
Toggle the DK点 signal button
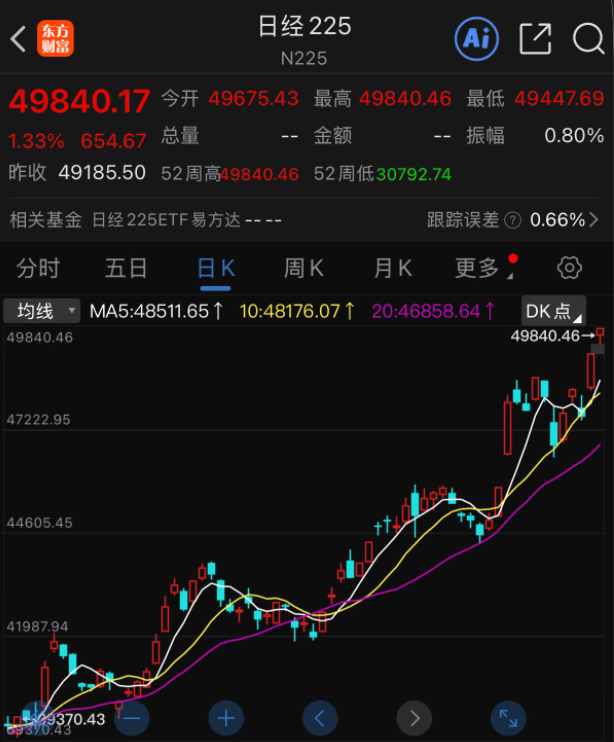pos(555,311)
